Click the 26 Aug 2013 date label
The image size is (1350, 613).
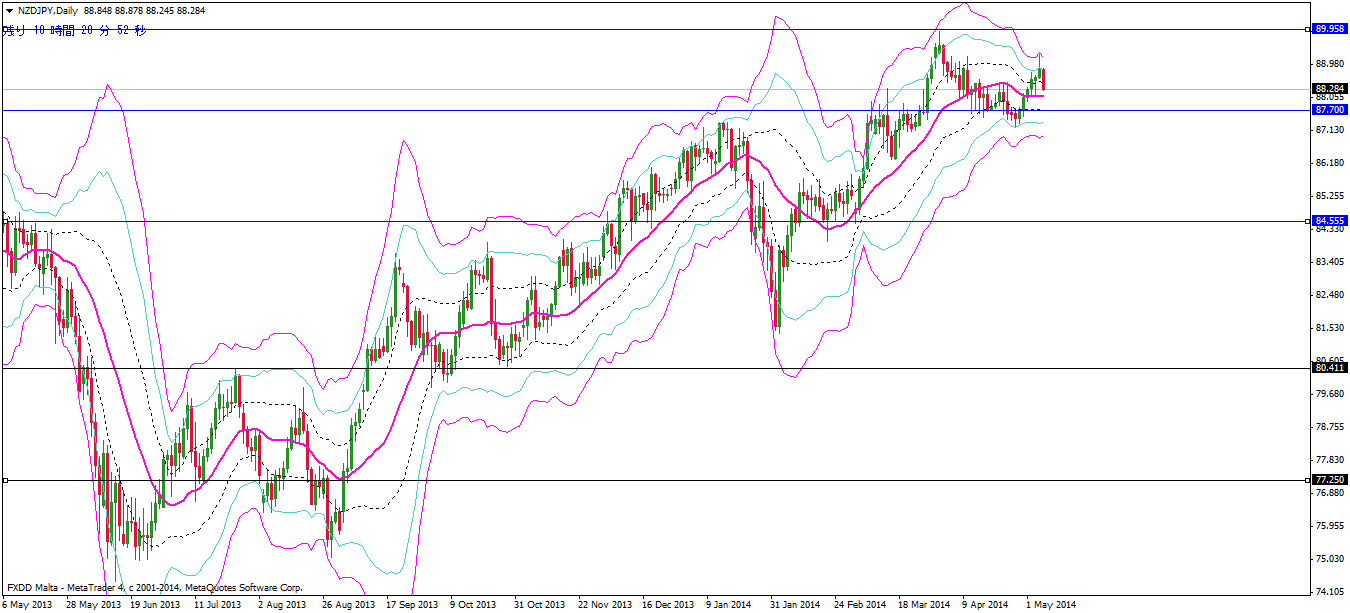click(349, 605)
